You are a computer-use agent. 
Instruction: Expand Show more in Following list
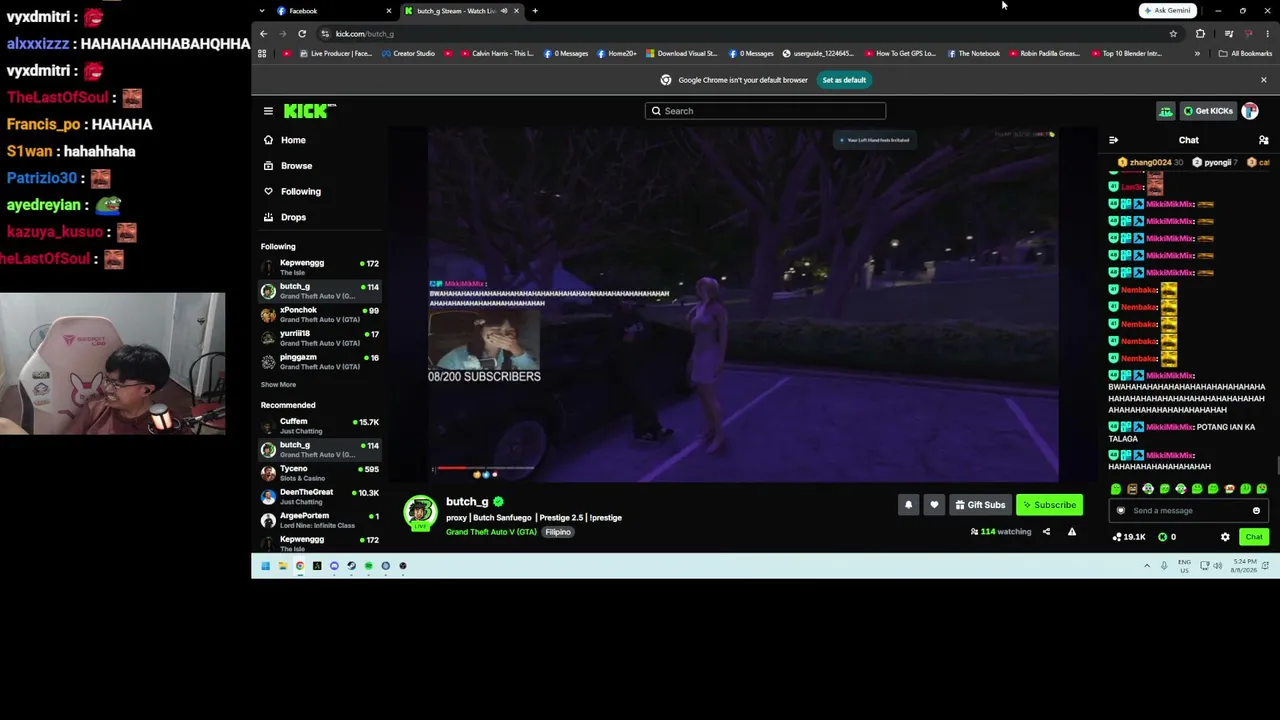point(278,385)
